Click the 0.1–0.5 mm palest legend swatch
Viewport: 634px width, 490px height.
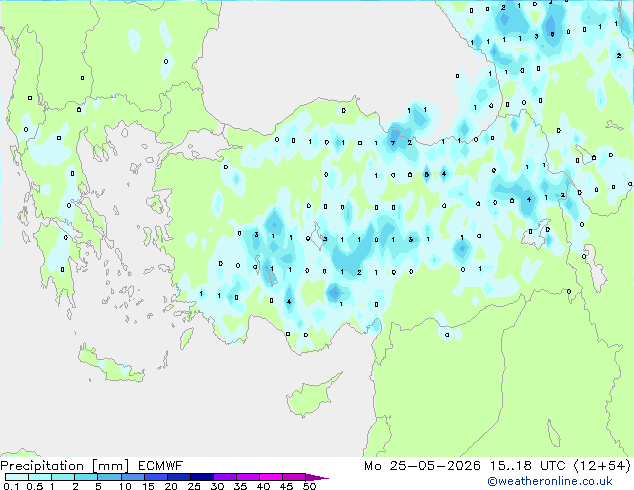click(x=17, y=477)
